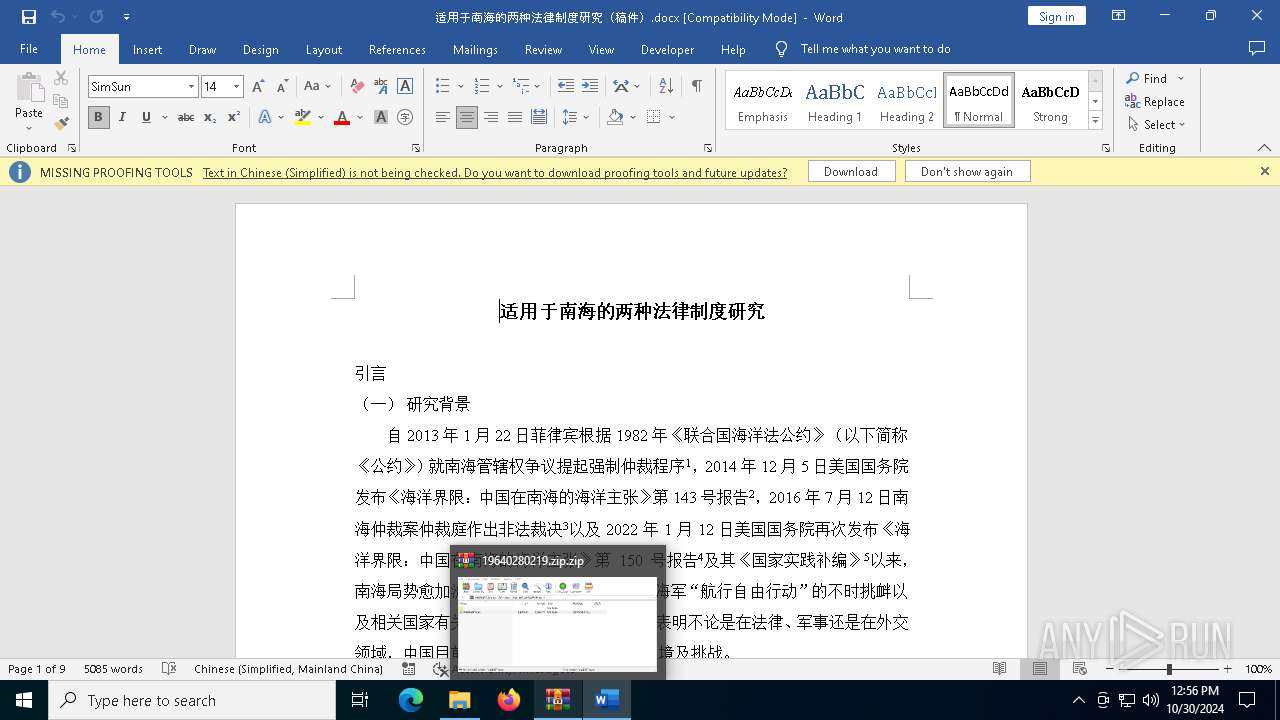This screenshot has width=1280, height=720.
Task: Toggle Italic formatting
Action: (122, 117)
